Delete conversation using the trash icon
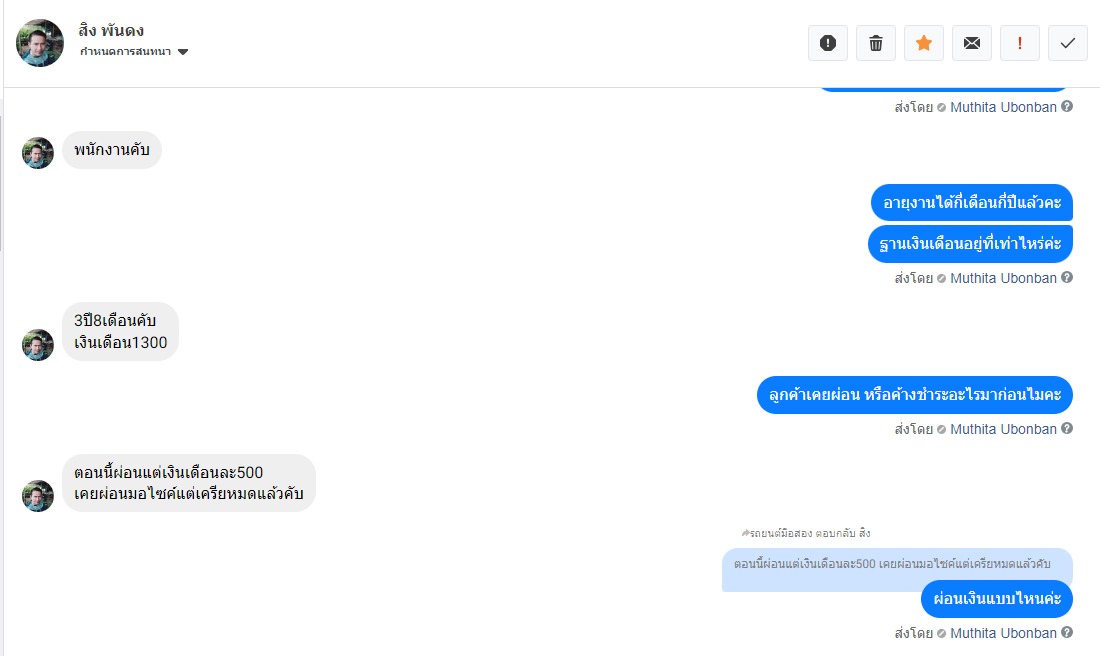This screenshot has height=656, width=1100. pos(876,43)
